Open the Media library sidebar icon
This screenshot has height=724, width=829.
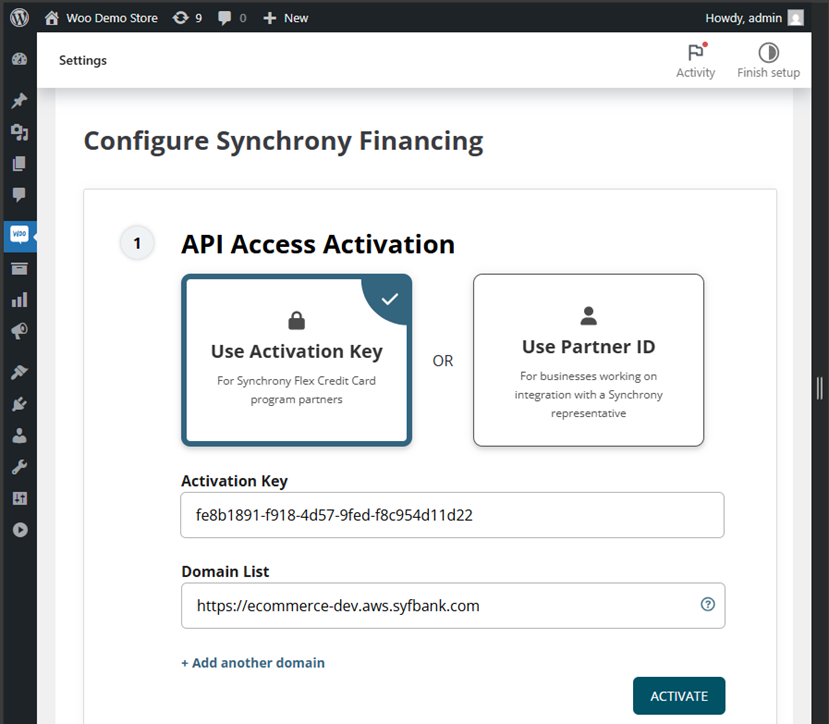click(x=19, y=132)
